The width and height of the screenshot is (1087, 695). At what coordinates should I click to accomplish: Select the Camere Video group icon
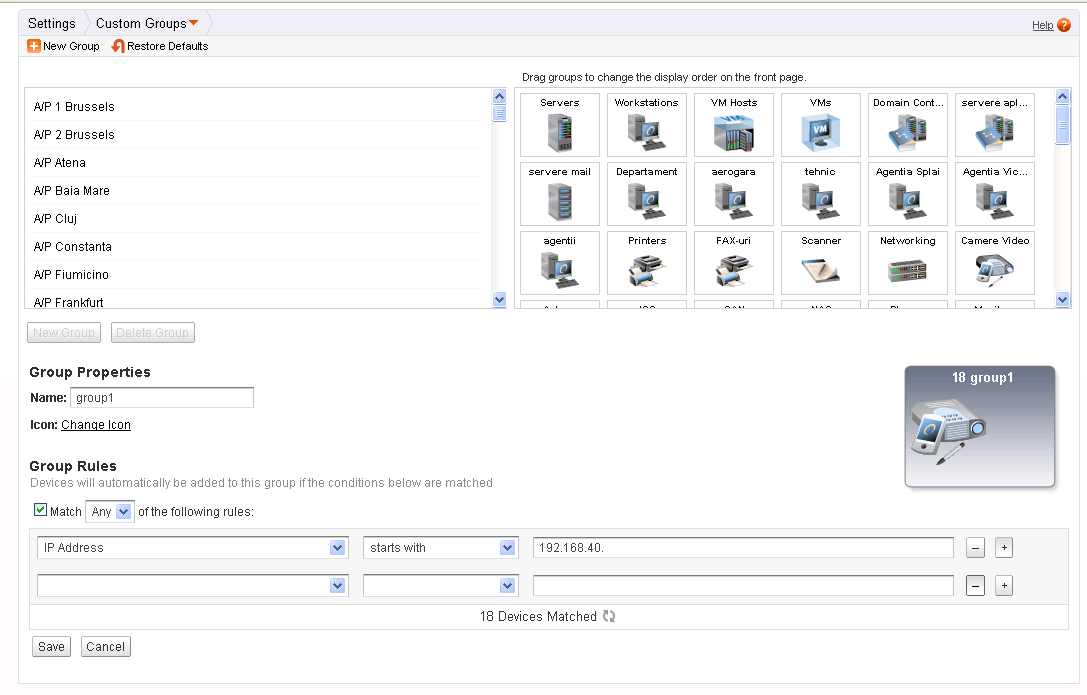click(994, 263)
